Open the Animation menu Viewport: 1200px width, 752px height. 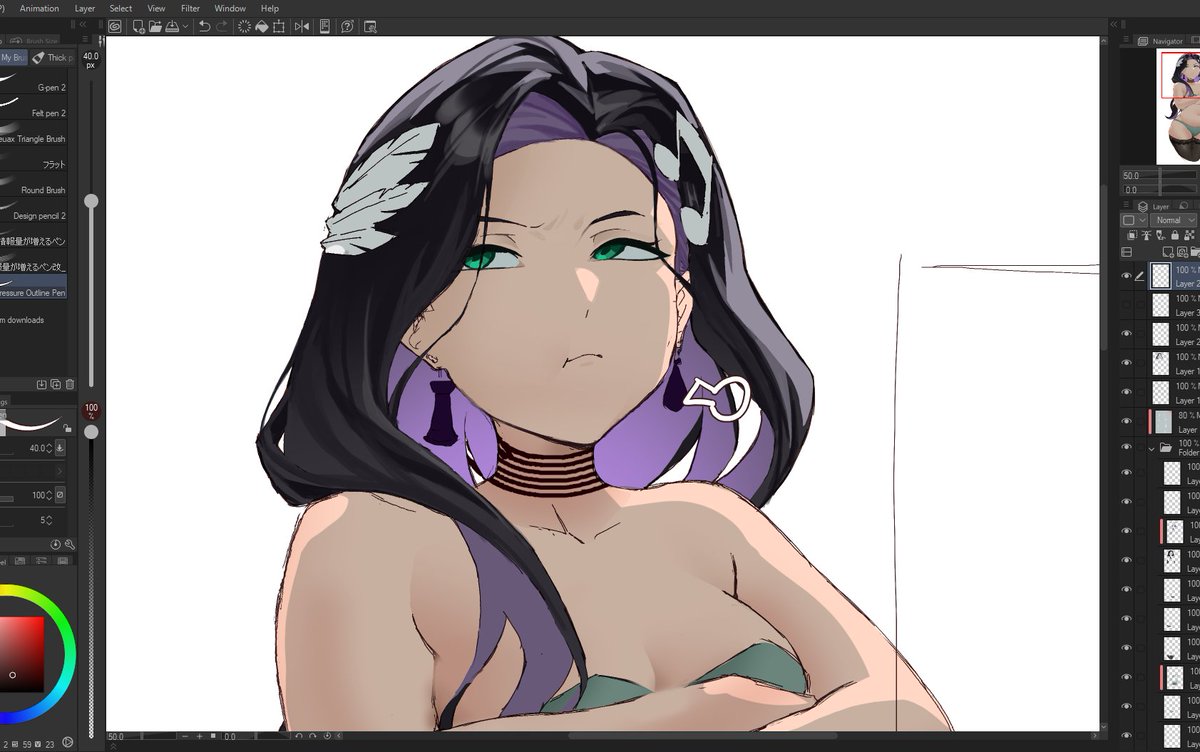click(39, 8)
